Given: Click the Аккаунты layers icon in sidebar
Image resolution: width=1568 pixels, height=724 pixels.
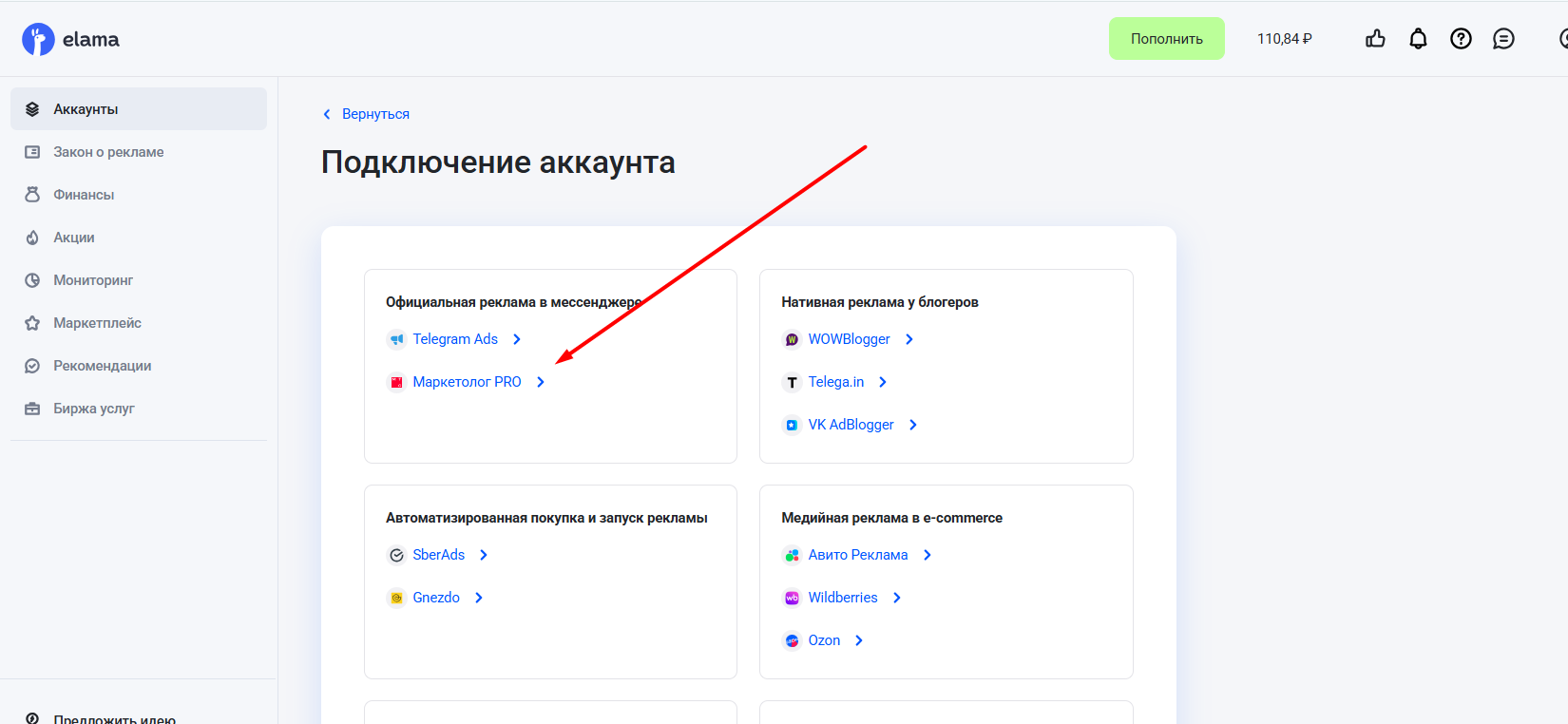Looking at the screenshot, I should 32,109.
